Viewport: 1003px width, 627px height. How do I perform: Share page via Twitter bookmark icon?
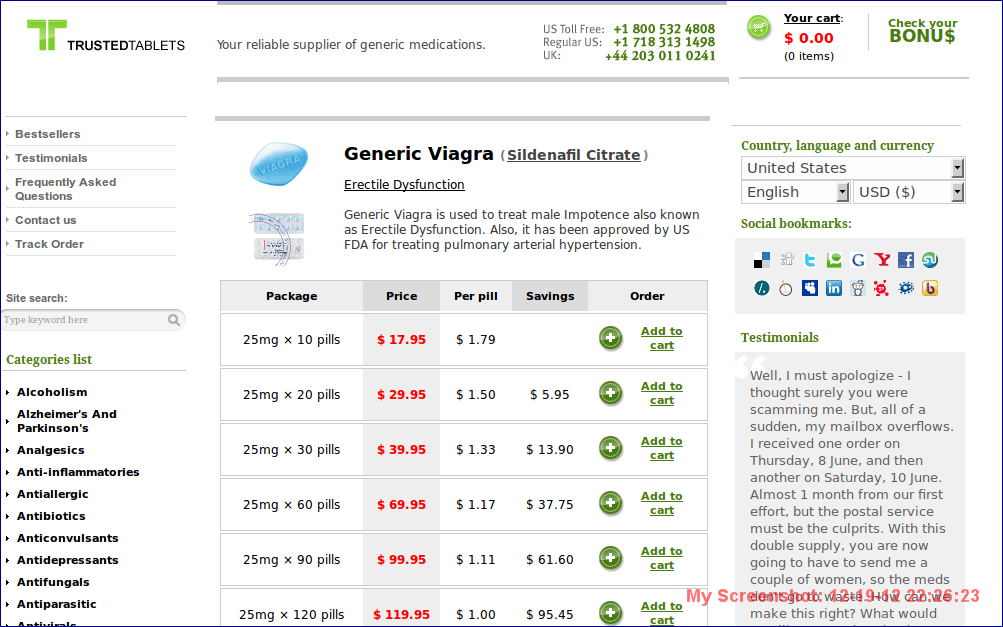tap(810, 260)
